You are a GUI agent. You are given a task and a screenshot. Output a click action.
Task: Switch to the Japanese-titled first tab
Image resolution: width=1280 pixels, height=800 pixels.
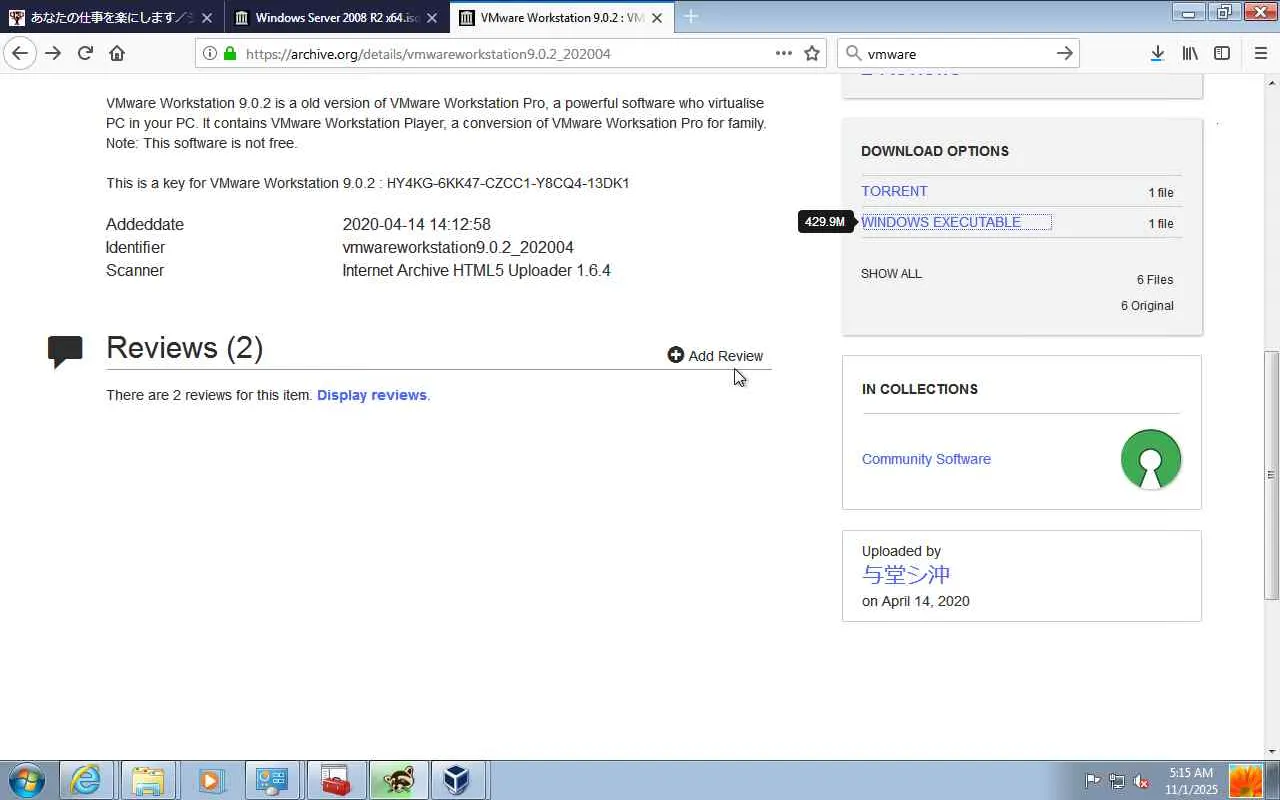point(112,17)
